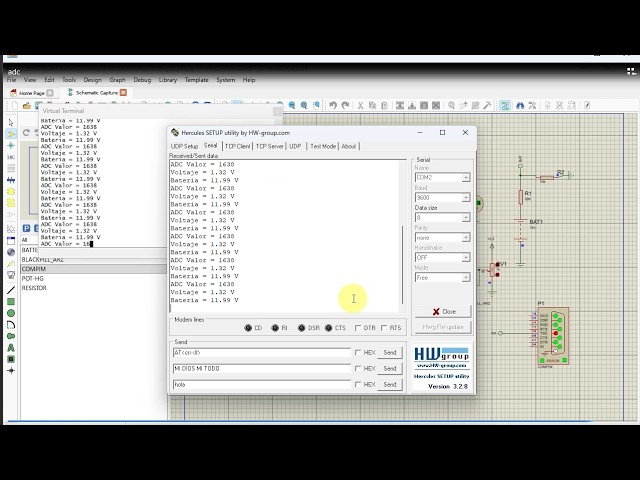The width and height of the screenshot is (640, 480).
Task: Open the Library menu in Proteus
Action: tap(168, 80)
